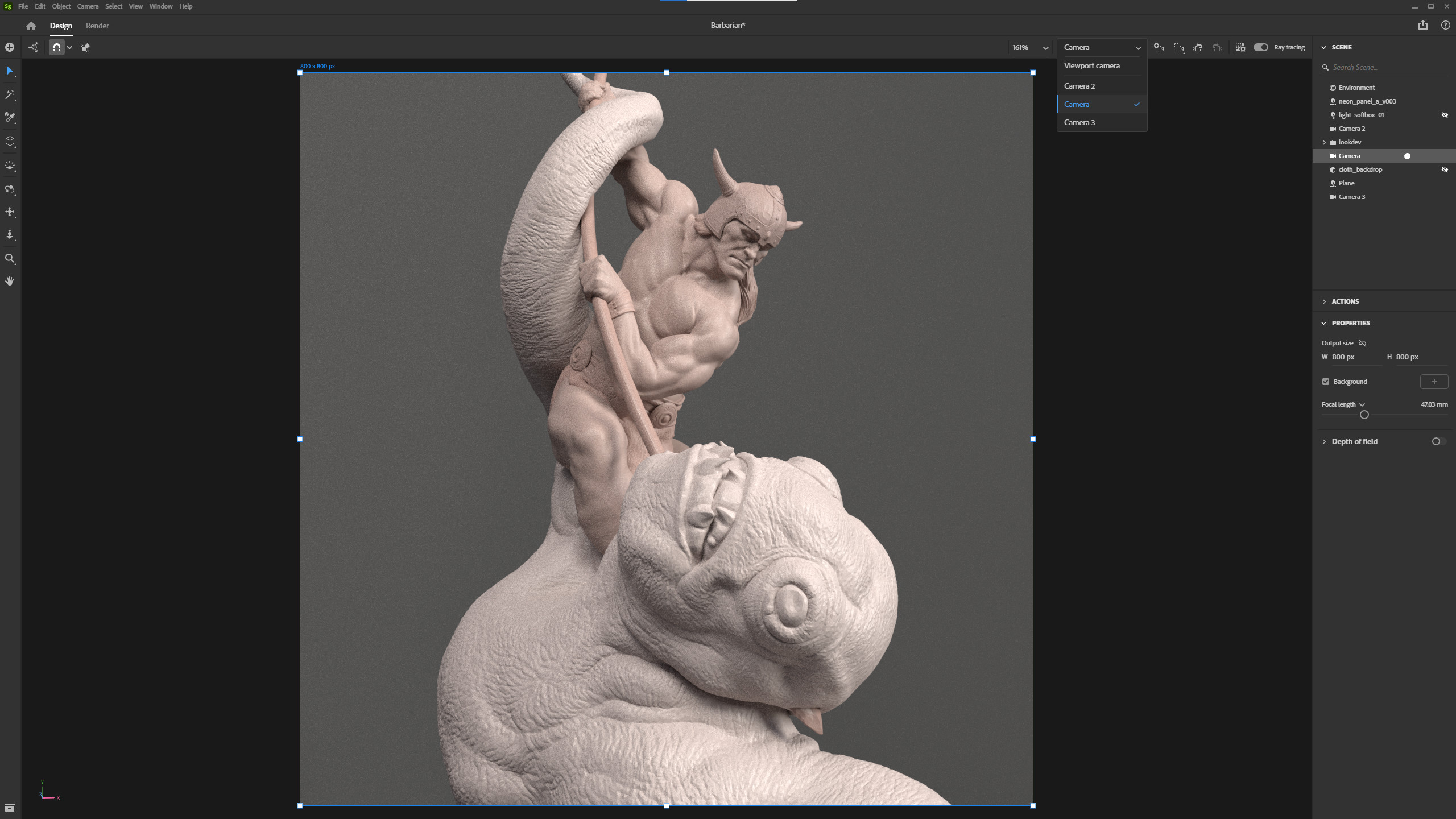This screenshot has width=1456, height=819.
Task: Select Camera 3 in the camera dropdown list
Action: pos(1079,122)
